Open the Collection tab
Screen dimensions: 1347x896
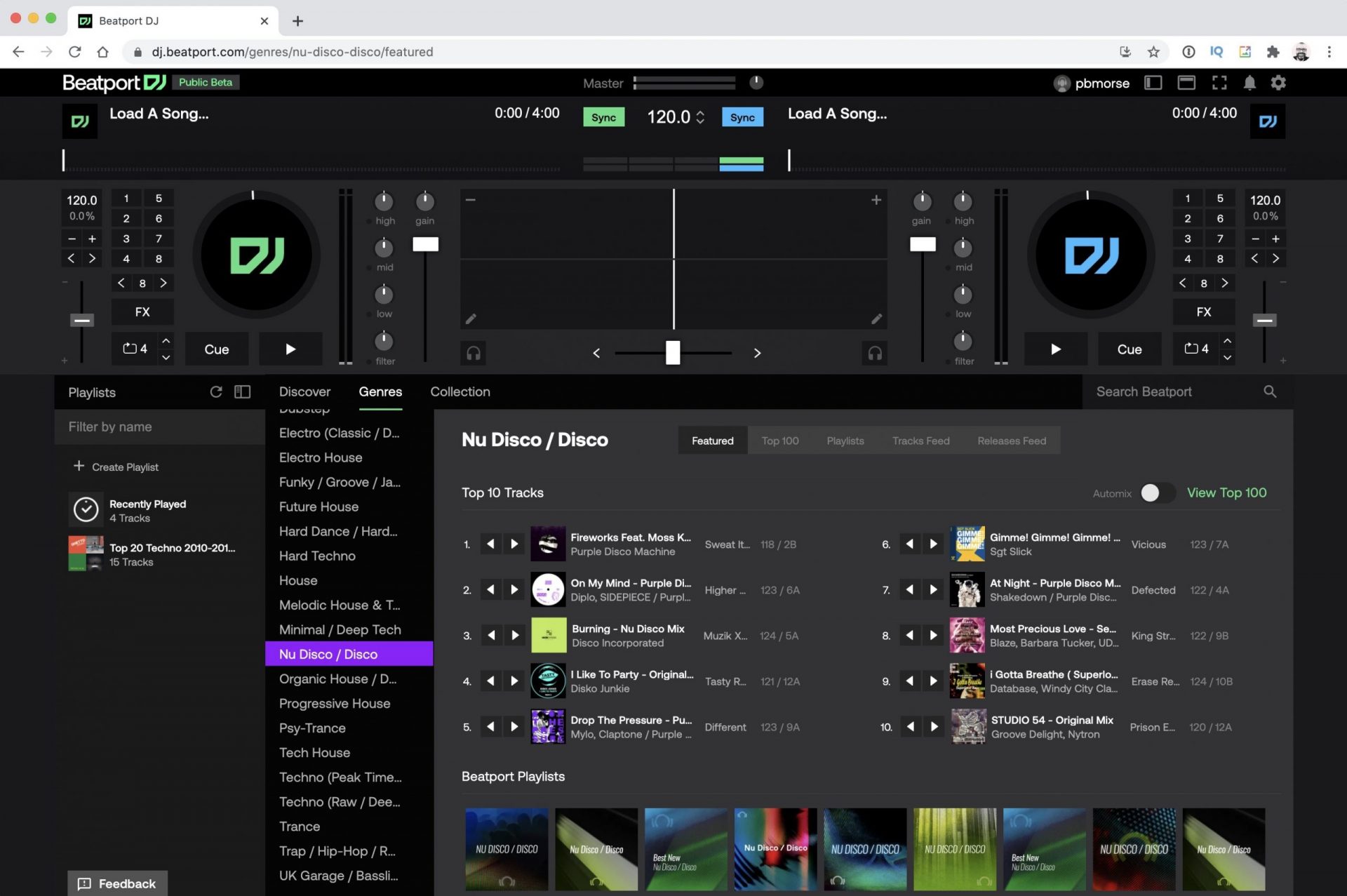click(460, 392)
